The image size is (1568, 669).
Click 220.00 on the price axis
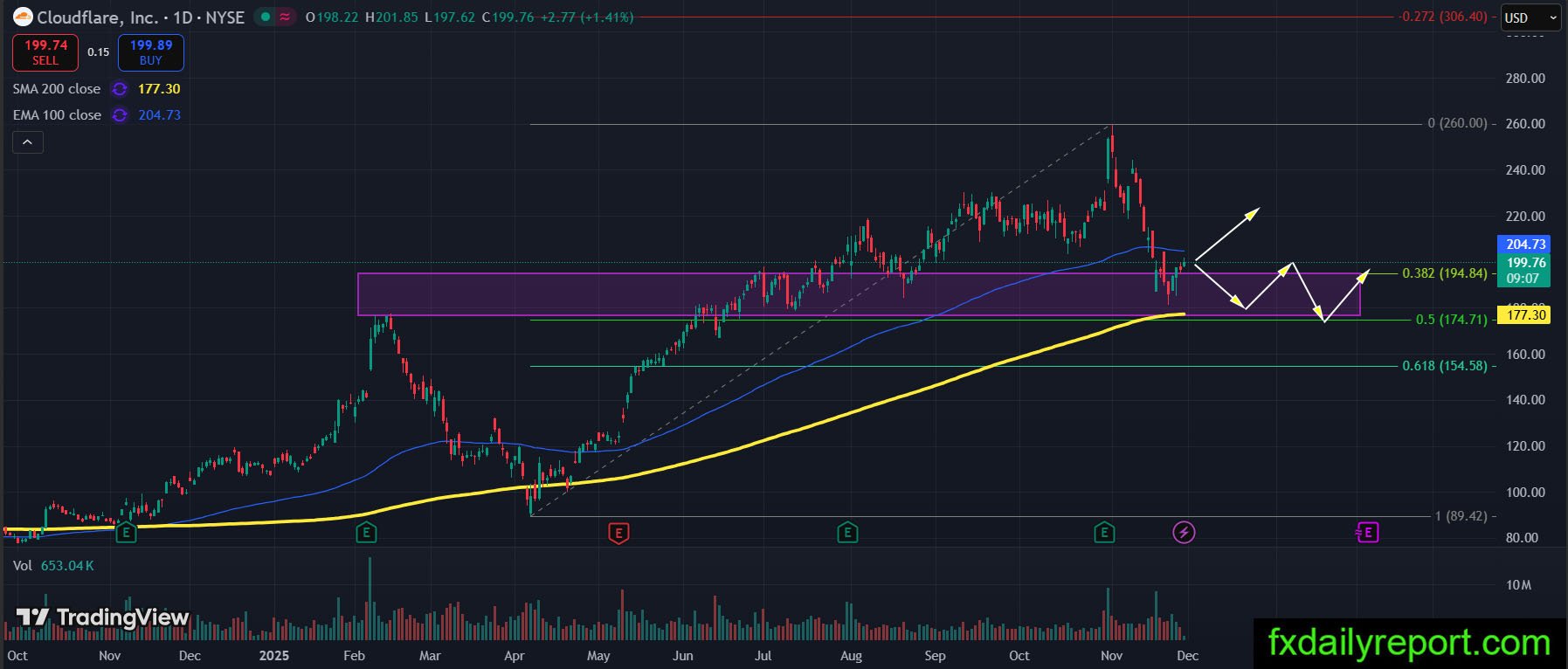(1525, 217)
